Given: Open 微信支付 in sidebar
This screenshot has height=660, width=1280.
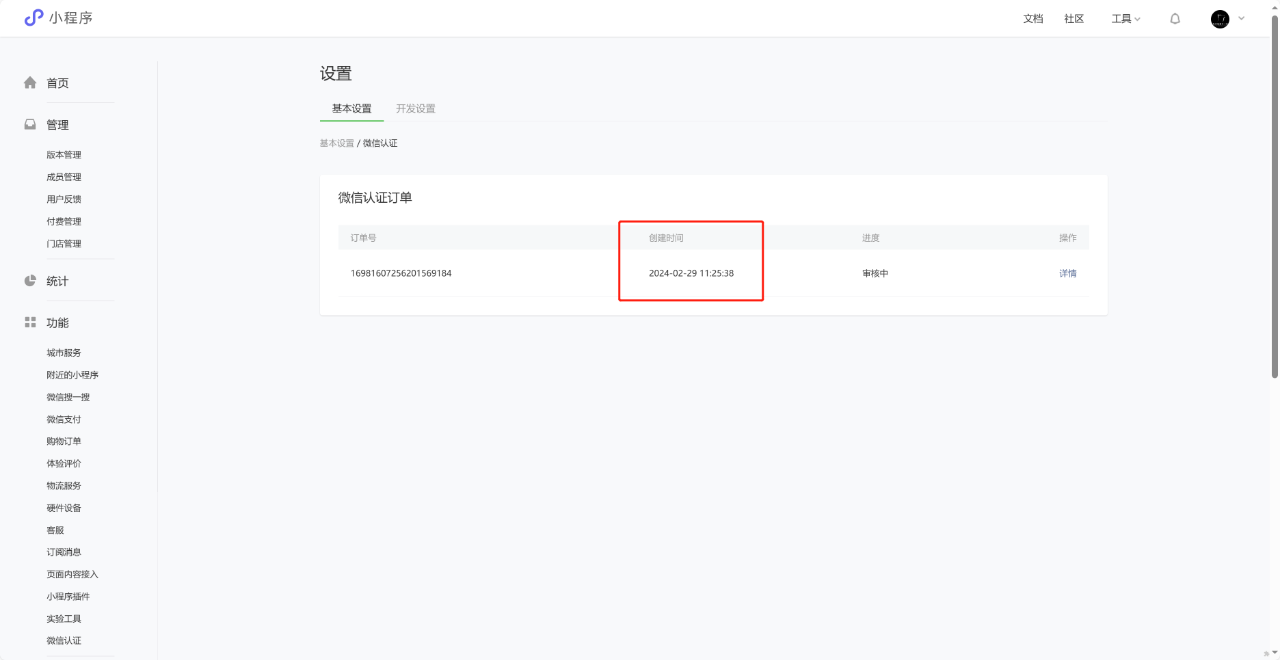Looking at the screenshot, I should (x=64, y=419).
